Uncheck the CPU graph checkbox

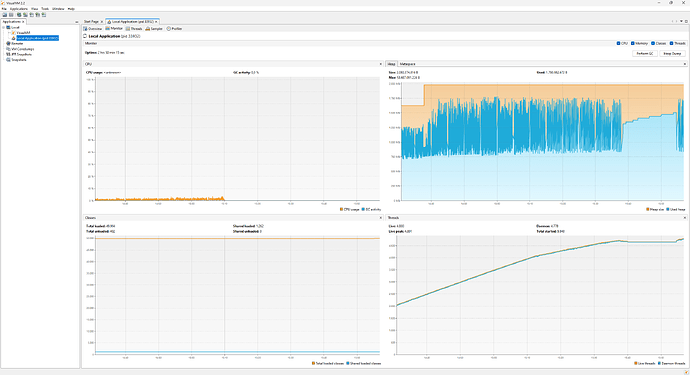[618, 43]
